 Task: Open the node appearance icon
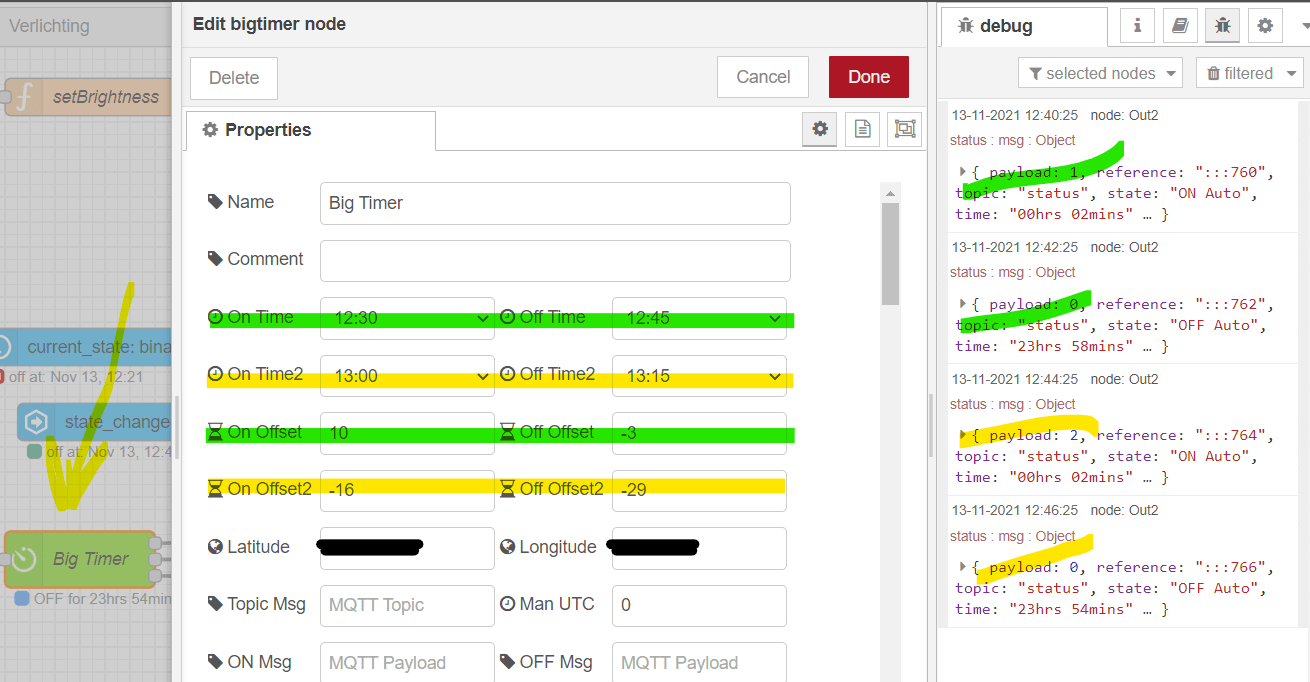pyautogui.click(x=905, y=129)
